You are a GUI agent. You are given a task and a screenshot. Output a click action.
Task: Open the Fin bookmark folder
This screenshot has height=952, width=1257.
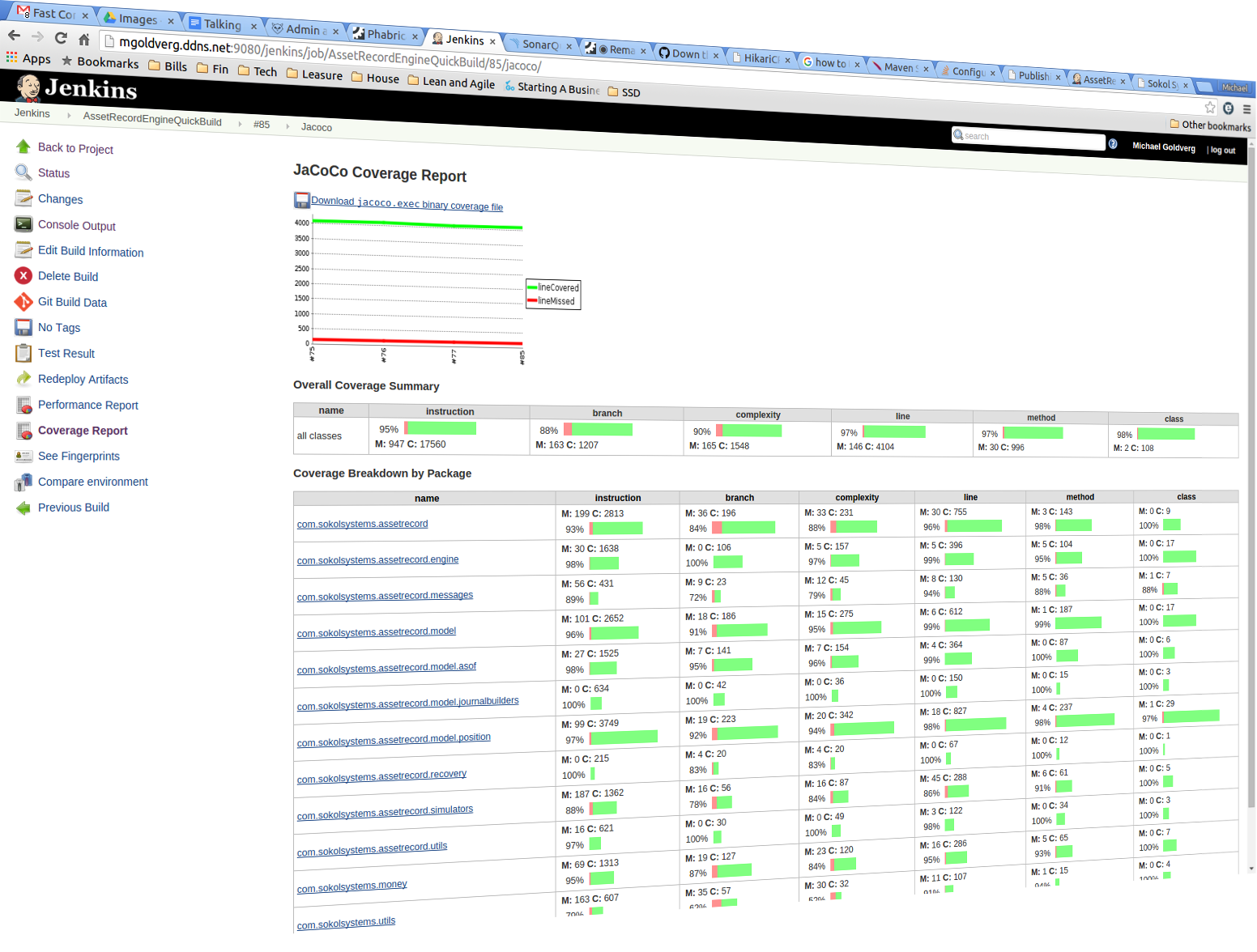click(x=212, y=69)
